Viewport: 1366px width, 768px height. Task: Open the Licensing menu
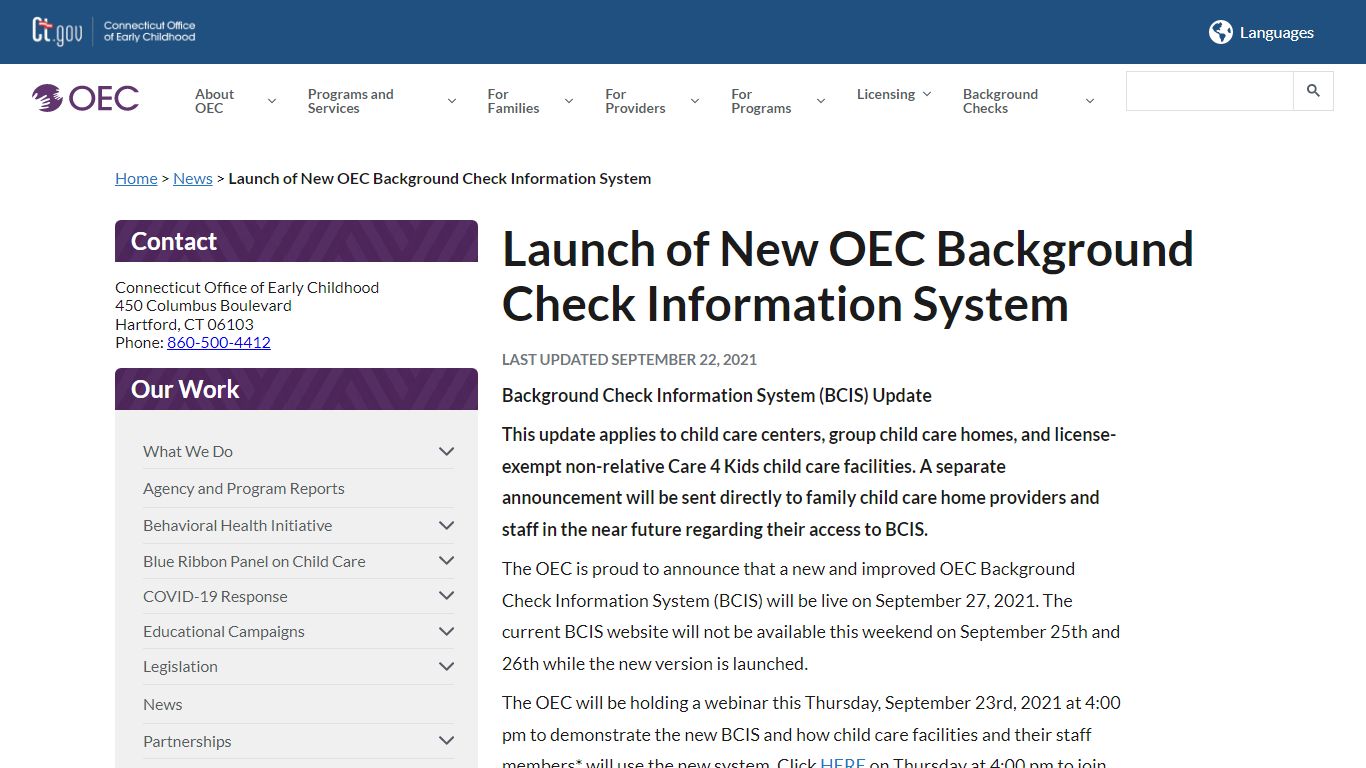click(x=885, y=94)
